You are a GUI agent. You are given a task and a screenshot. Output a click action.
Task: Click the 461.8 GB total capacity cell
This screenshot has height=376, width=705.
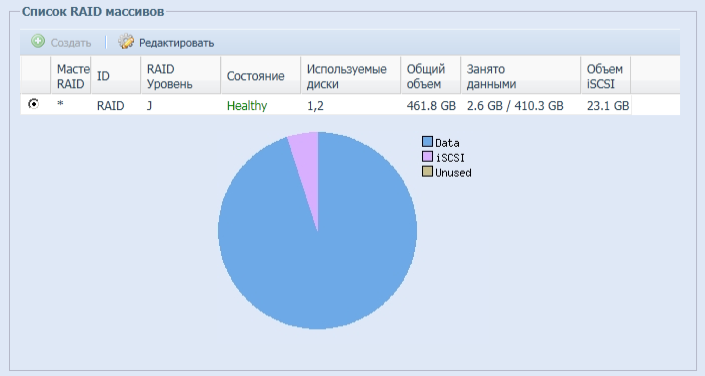(x=431, y=106)
